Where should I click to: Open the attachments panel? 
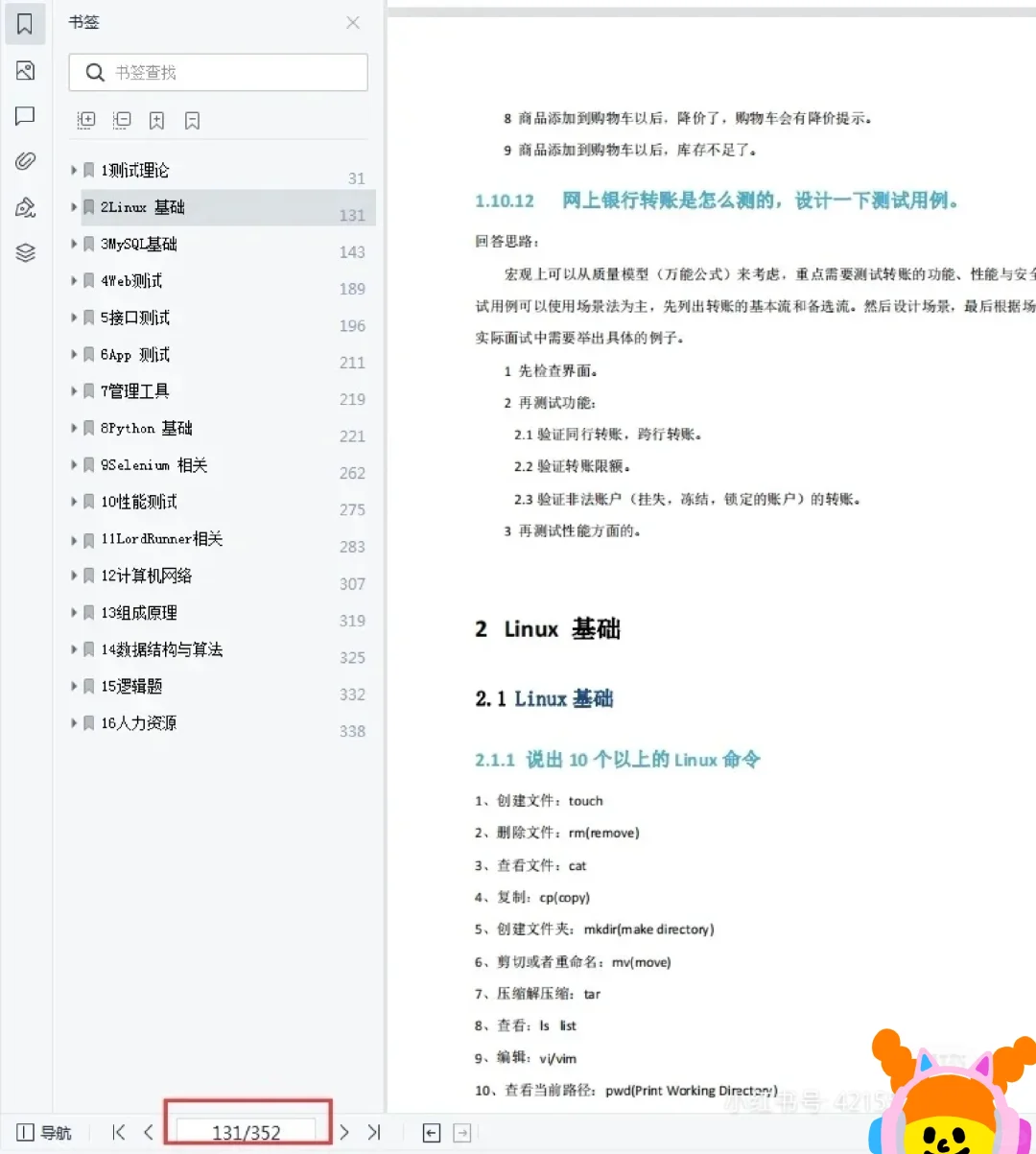point(25,159)
